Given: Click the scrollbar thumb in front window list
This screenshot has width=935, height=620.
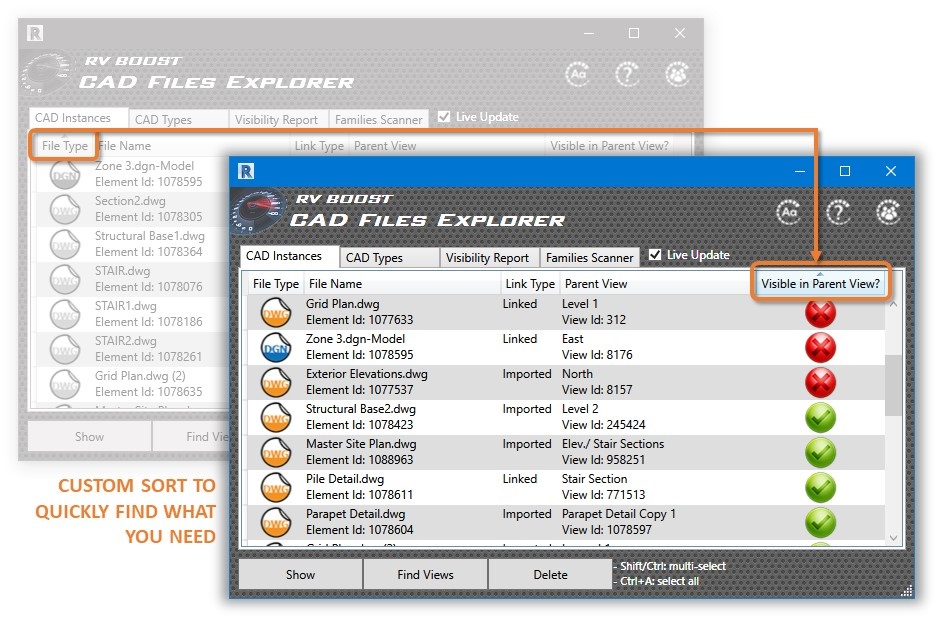Looking at the screenshot, I should click(893, 385).
